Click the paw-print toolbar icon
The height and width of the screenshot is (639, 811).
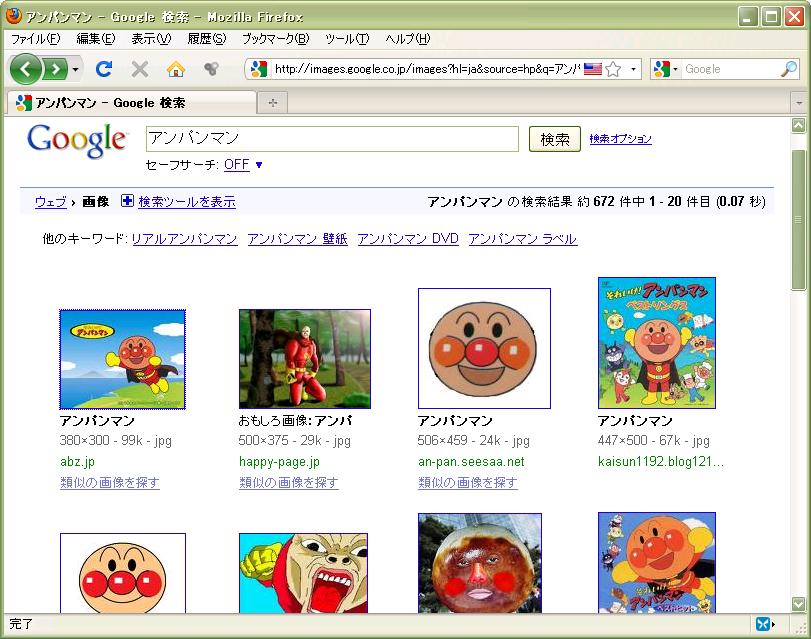(x=211, y=69)
